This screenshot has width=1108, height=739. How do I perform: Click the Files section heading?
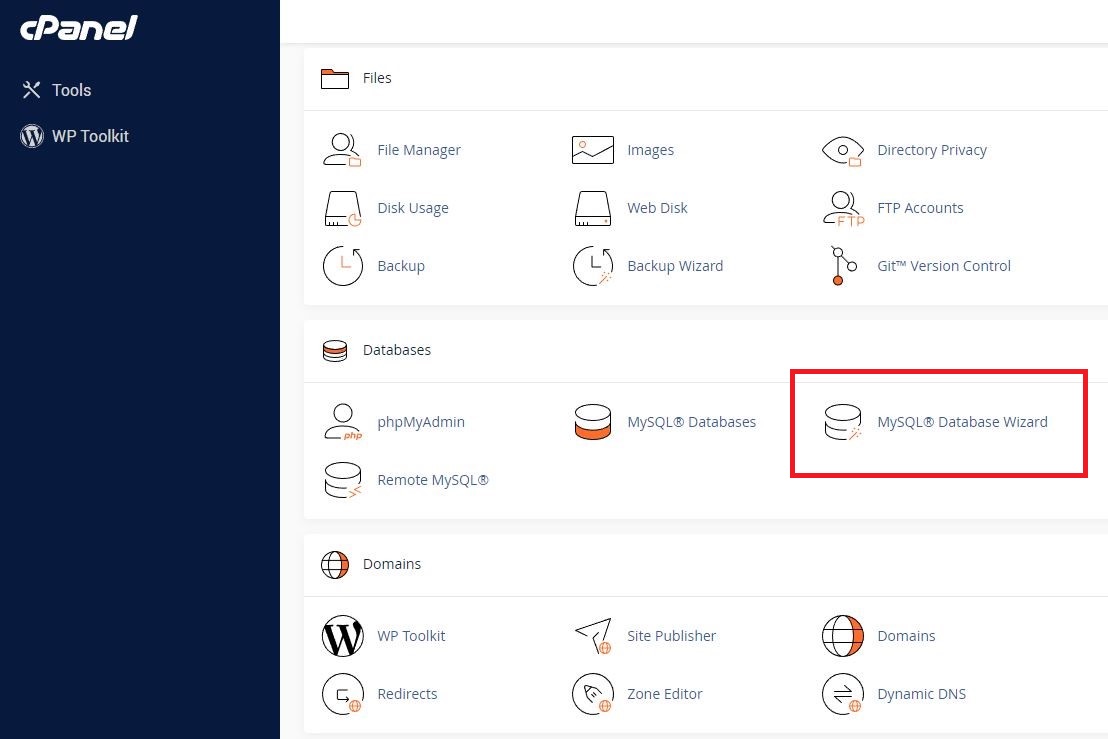pos(377,78)
